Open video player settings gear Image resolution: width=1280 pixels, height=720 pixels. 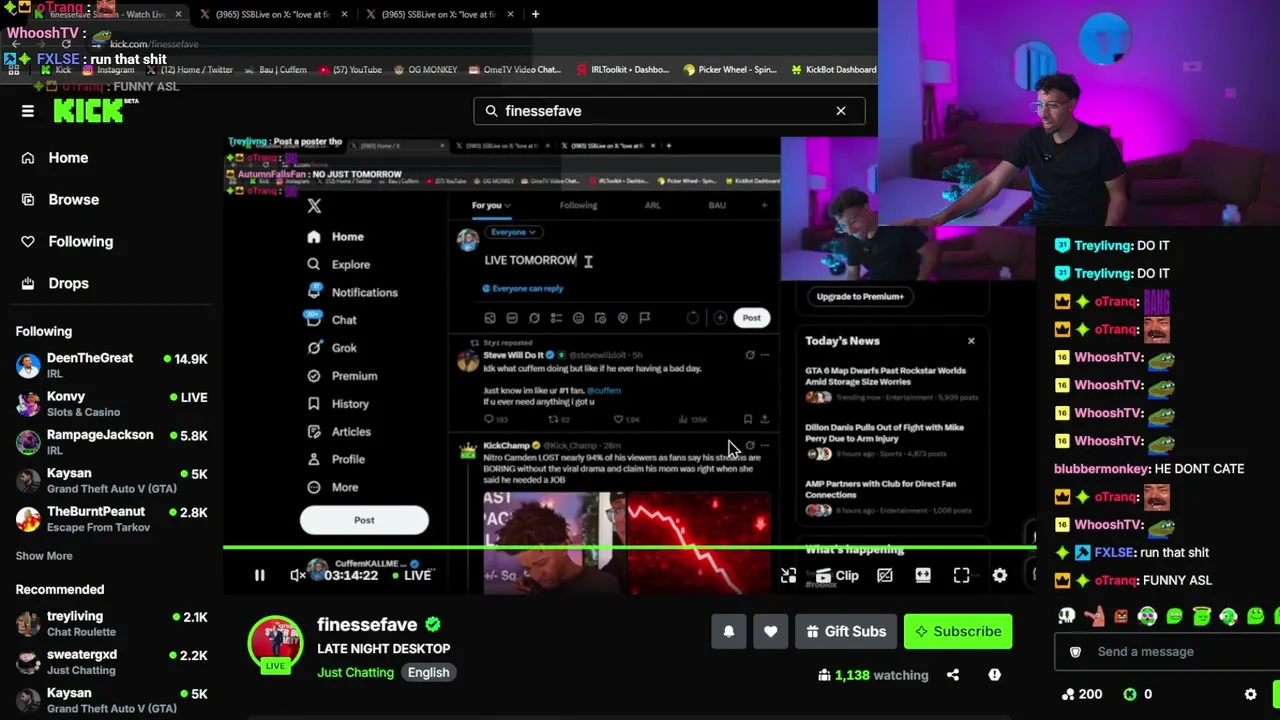(1000, 575)
